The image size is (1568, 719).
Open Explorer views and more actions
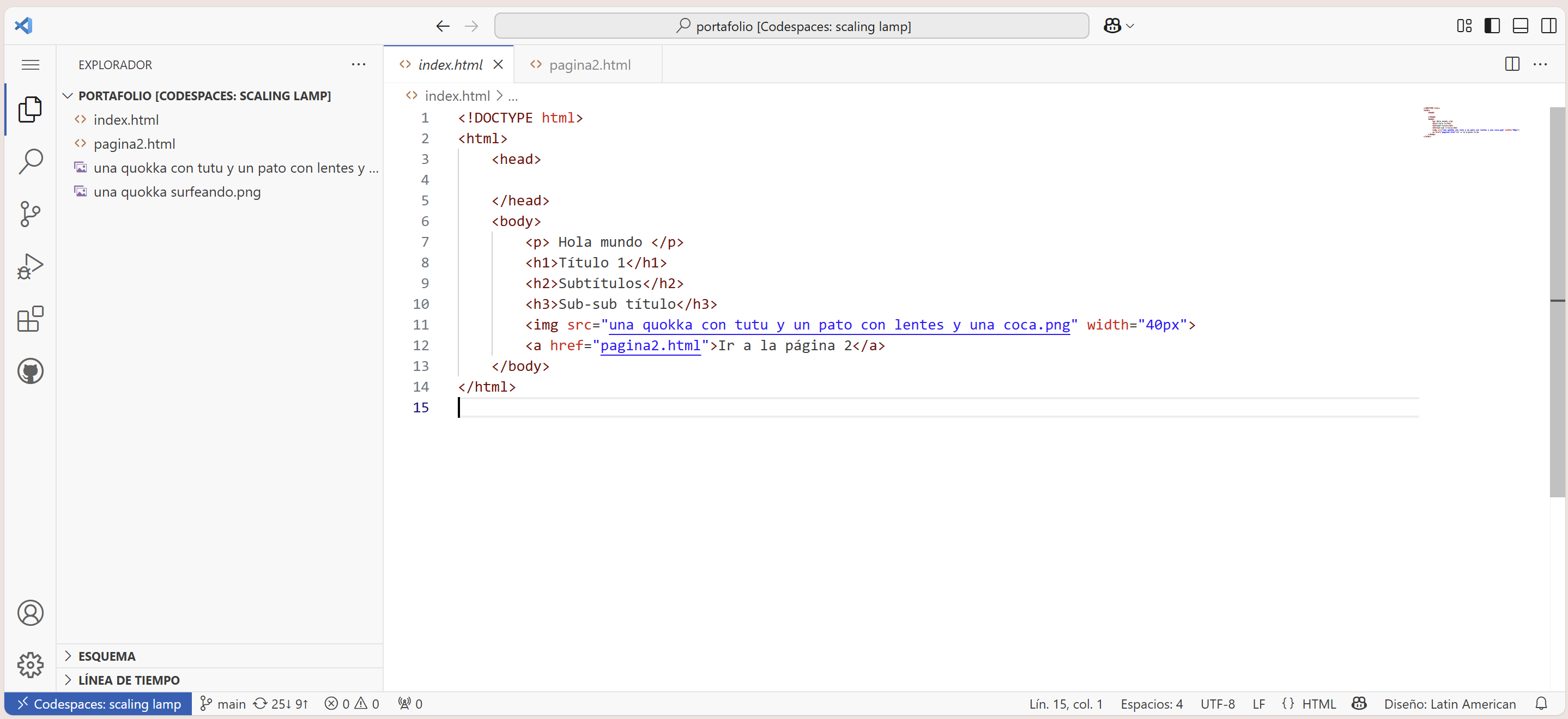pos(359,64)
